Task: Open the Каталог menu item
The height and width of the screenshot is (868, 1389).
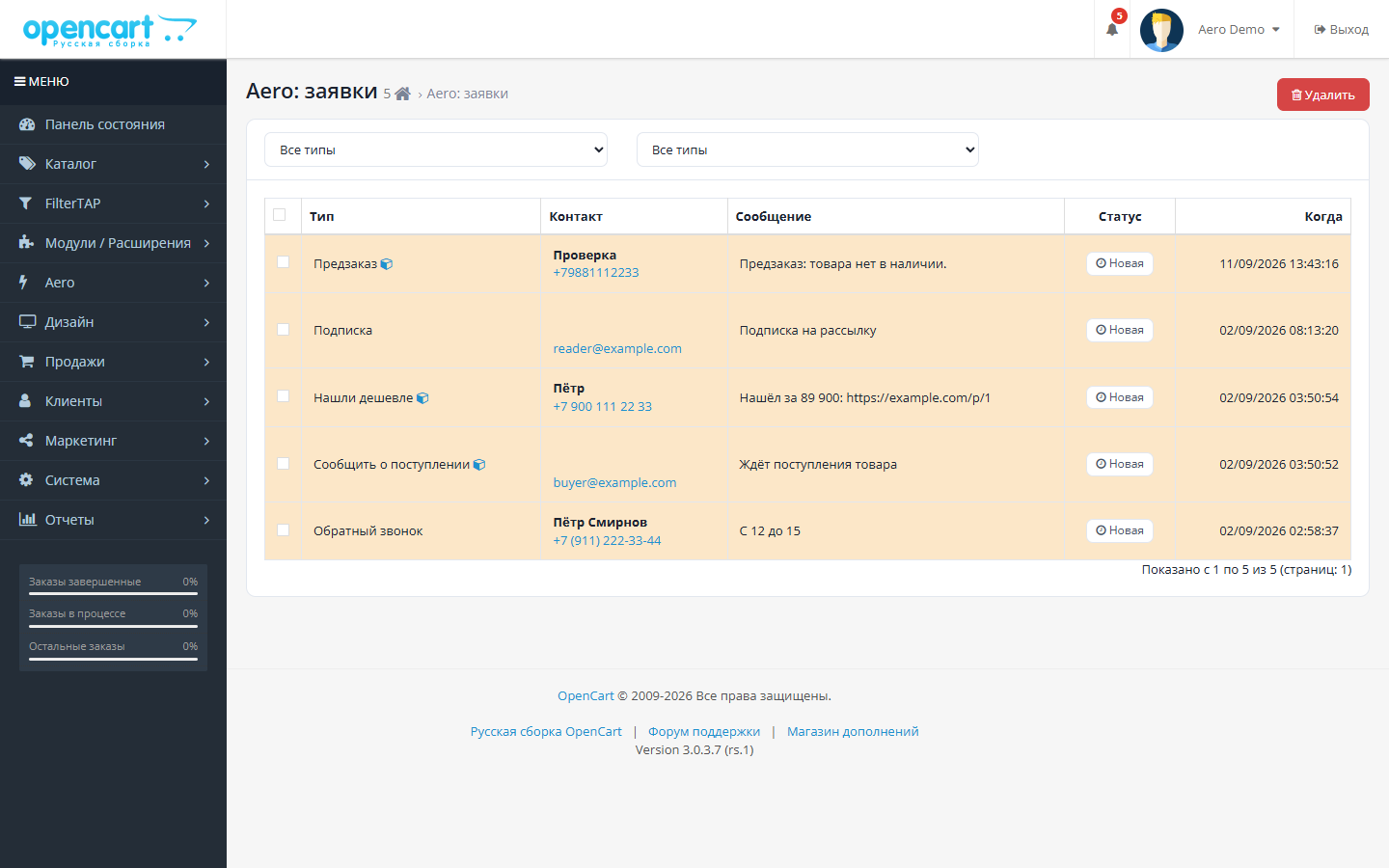Action: coord(113,164)
